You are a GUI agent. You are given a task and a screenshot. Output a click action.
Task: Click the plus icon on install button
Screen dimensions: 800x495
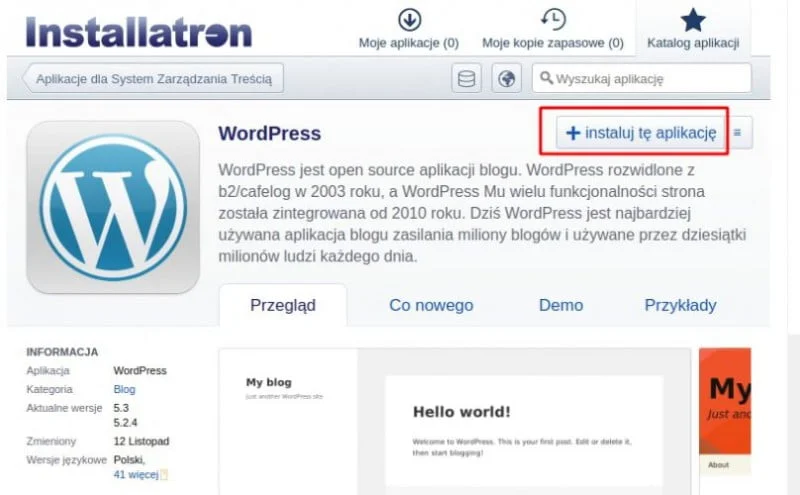(x=573, y=133)
